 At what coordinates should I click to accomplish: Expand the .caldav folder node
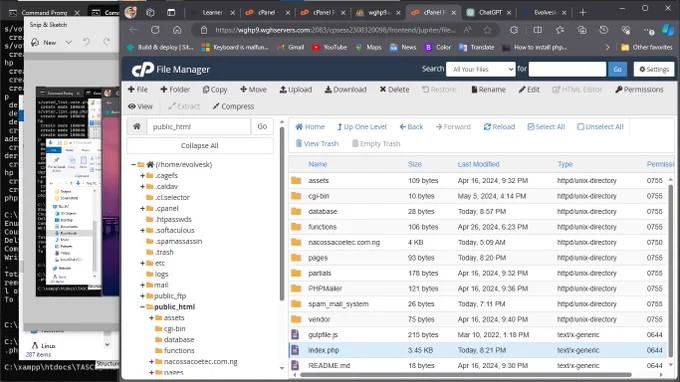[142, 186]
